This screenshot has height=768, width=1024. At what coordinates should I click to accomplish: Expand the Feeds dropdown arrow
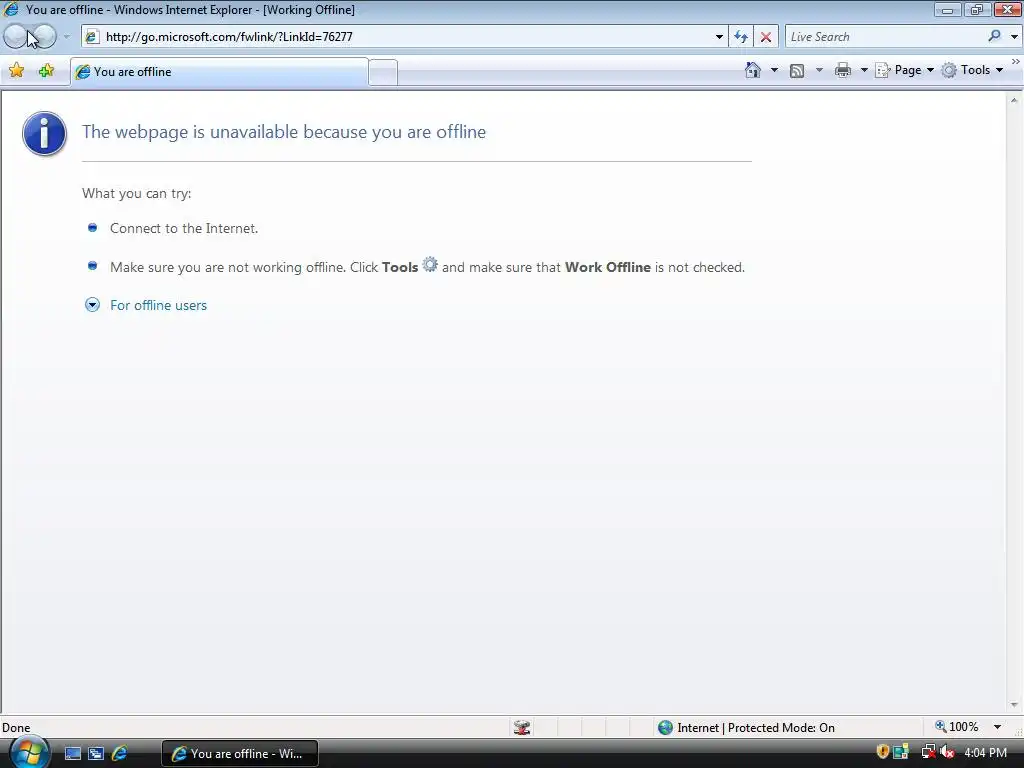820,70
